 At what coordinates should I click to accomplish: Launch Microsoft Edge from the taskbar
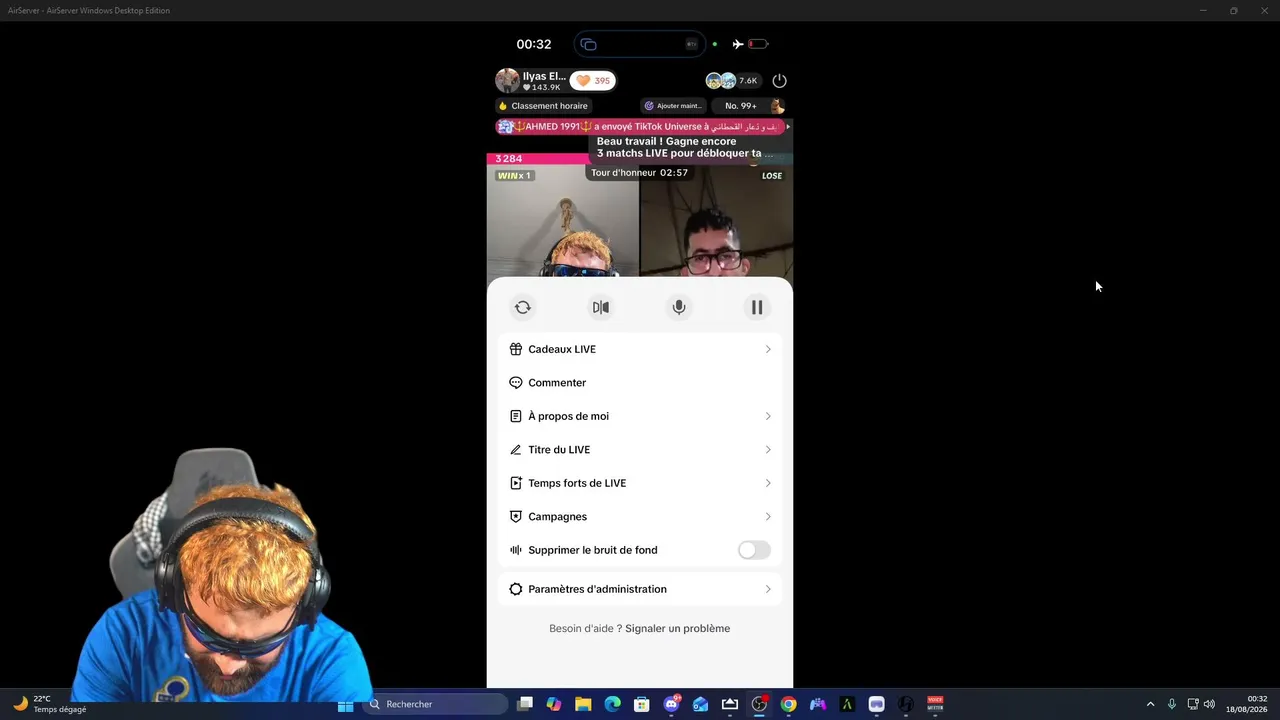click(613, 704)
